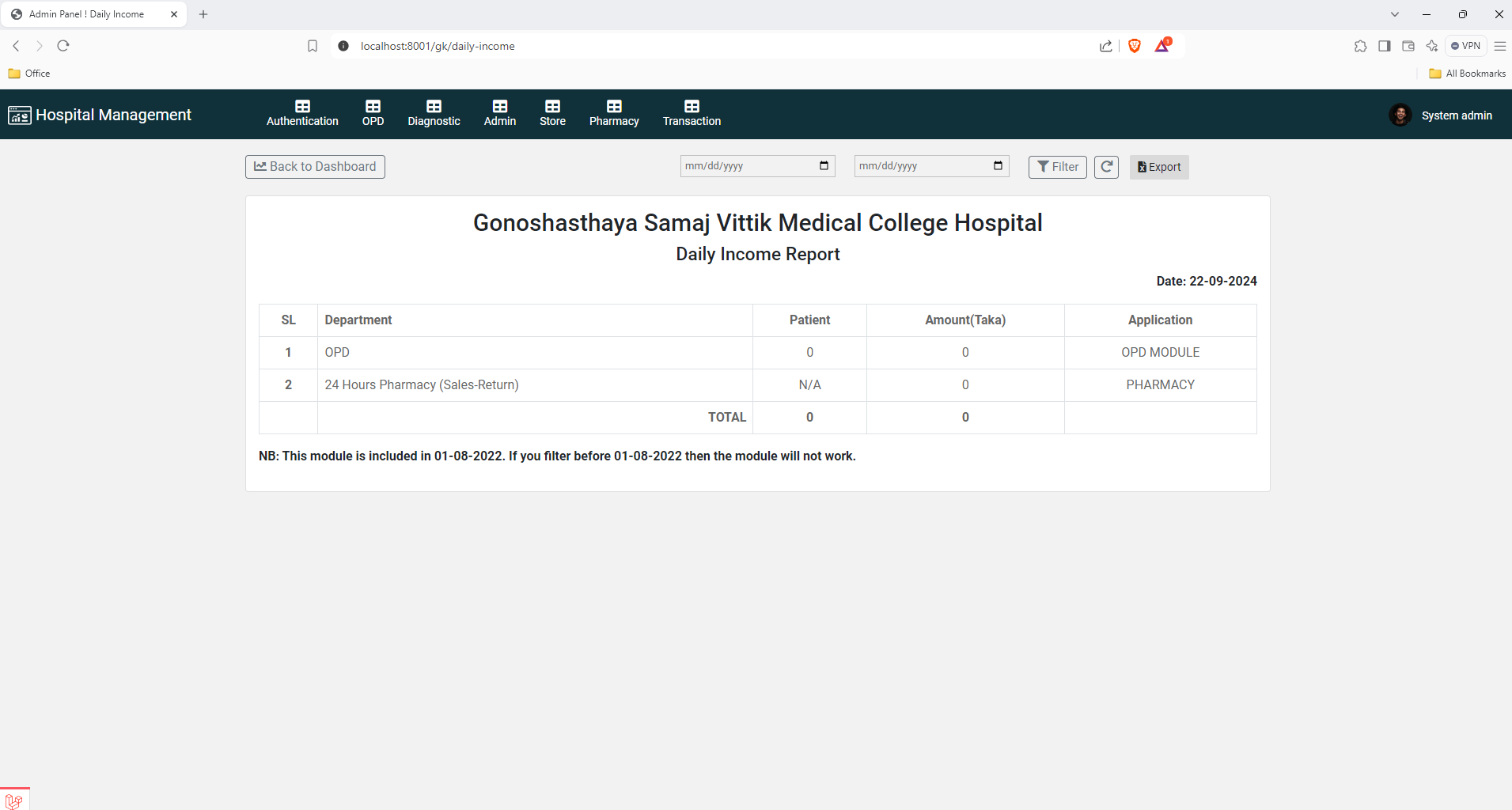Export the daily income report
1512x810 pixels.
click(x=1159, y=167)
